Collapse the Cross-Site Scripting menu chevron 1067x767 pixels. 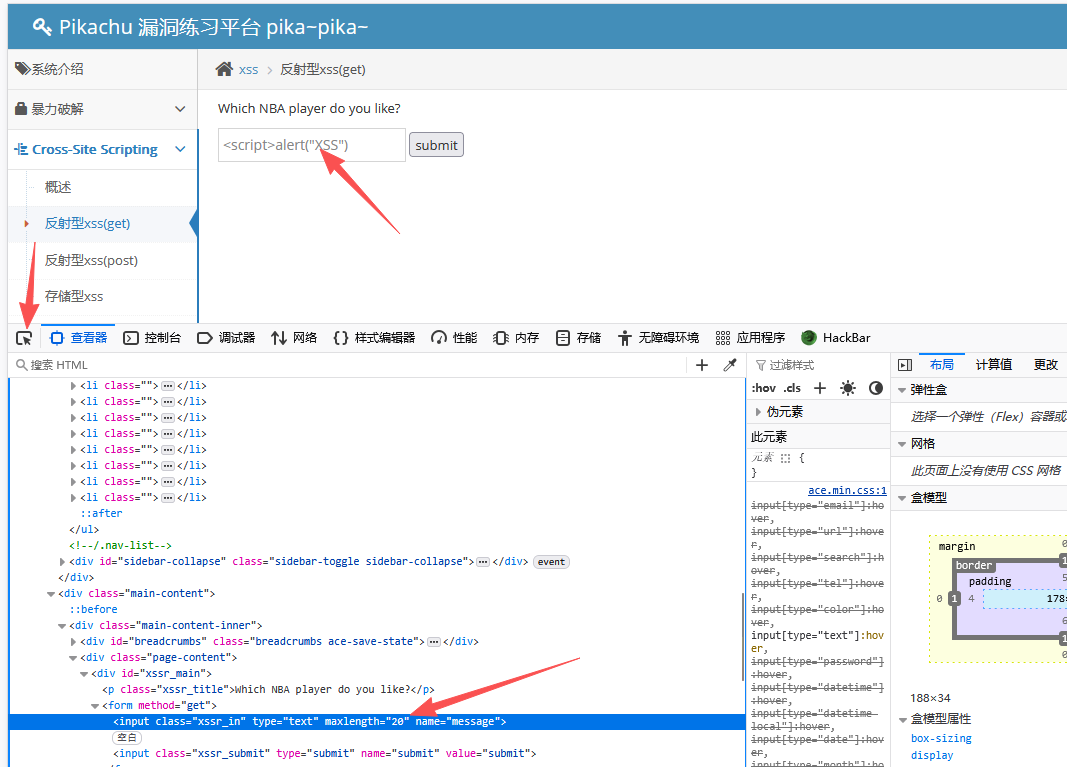pyautogui.click(x=180, y=149)
